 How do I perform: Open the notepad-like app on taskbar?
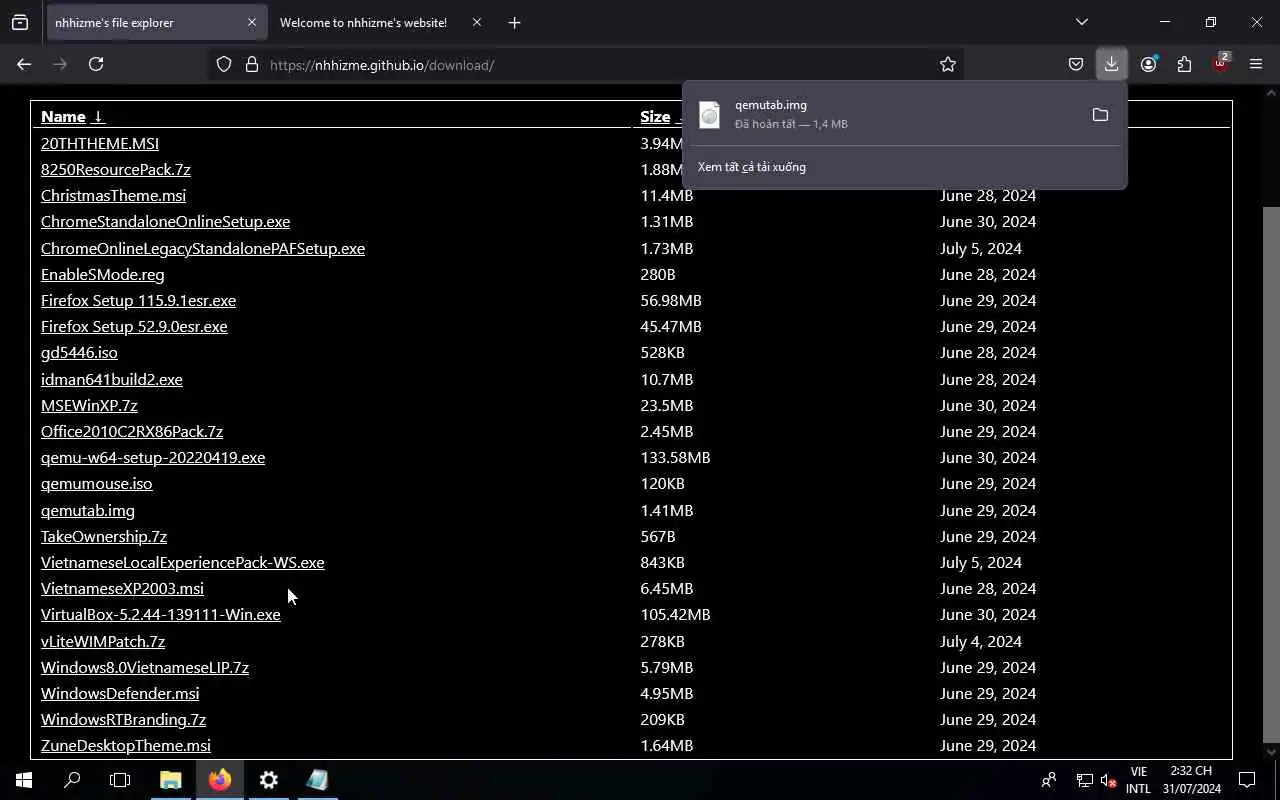[317, 780]
